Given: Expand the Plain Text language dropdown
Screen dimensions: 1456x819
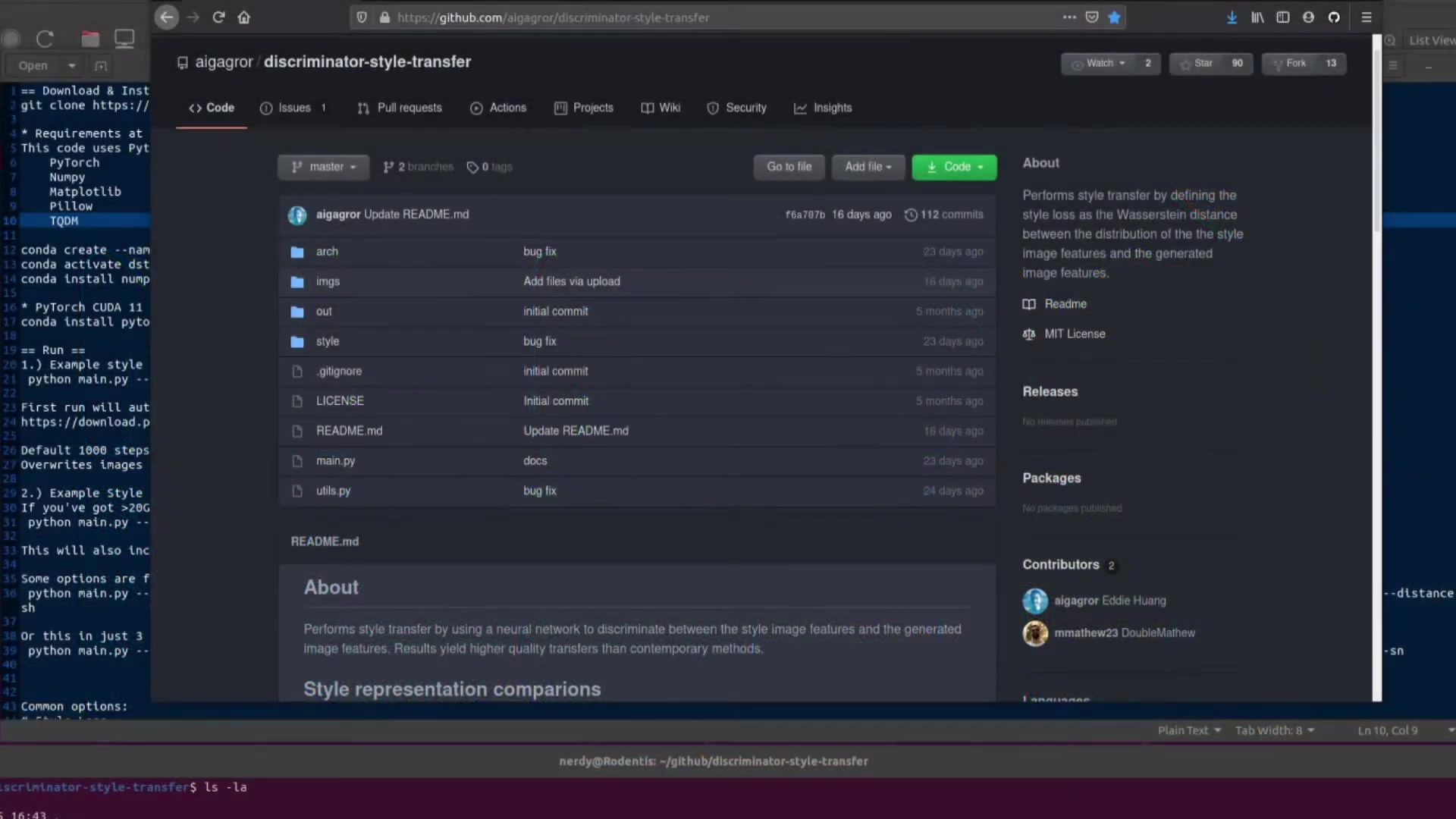Looking at the screenshot, I should [x=1188, y=730].
